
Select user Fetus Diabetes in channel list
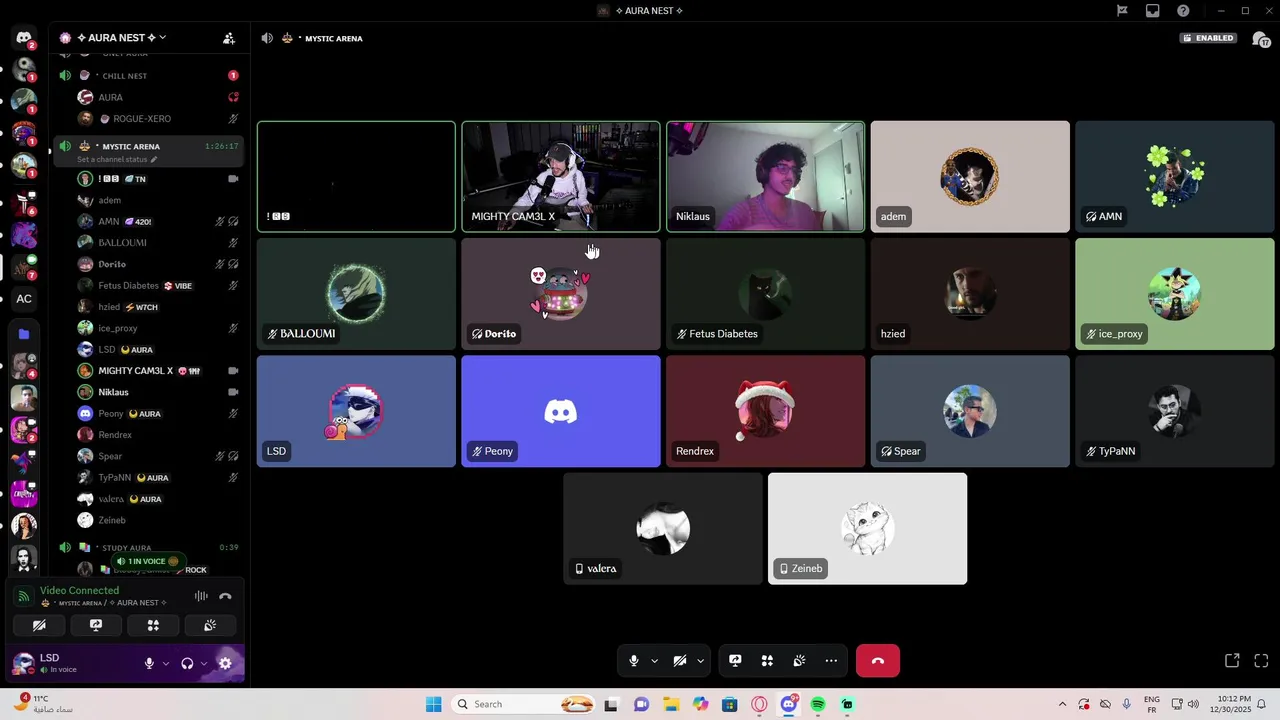tap(158, 286)
